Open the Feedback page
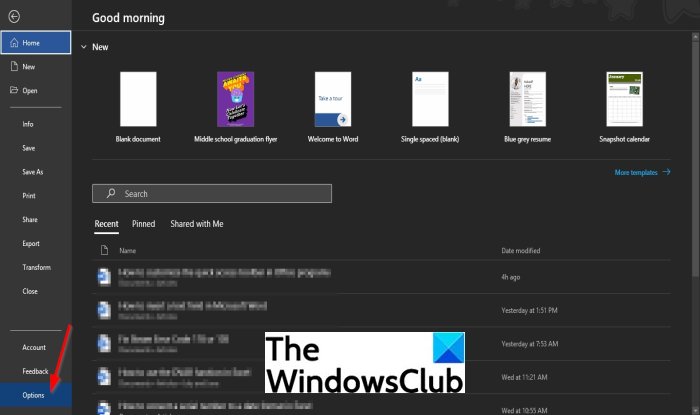The width and height of the screenshot is (700, 415). pos(36,371)
